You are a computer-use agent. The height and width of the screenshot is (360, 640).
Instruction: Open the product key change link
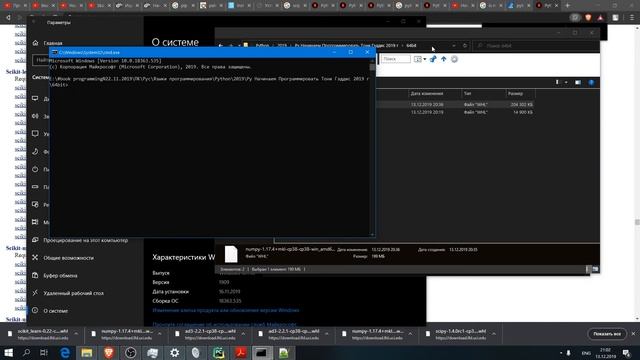[x=225, y=310]
